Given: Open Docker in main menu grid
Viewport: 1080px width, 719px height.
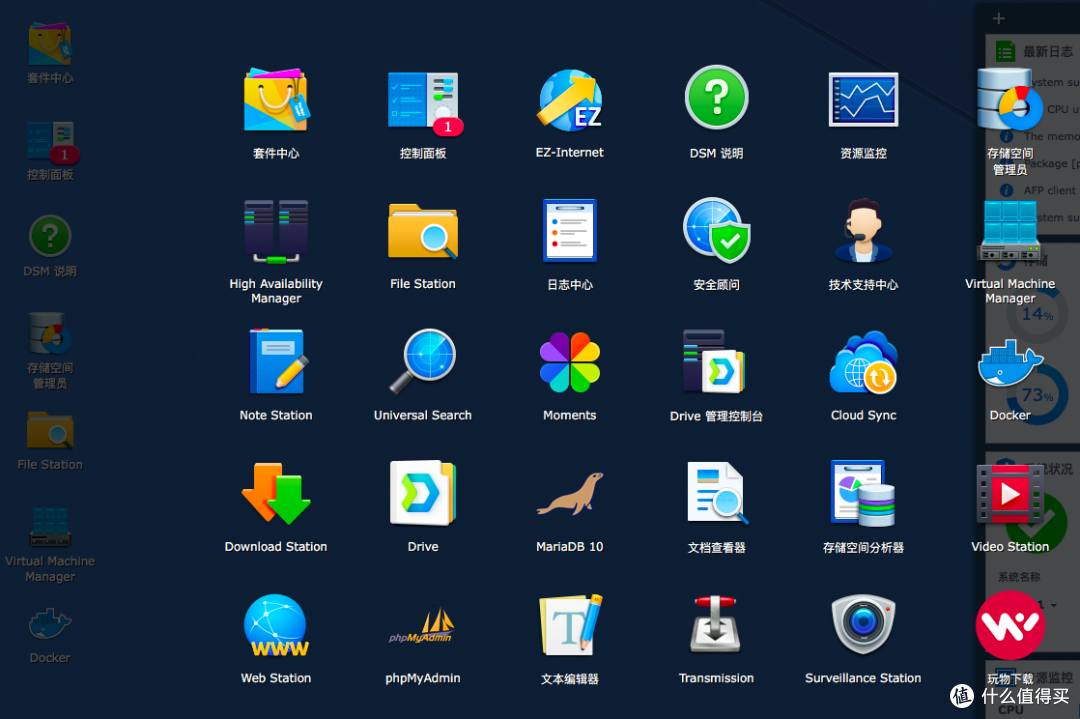Looking at the screenshot, I should tap(1010, 364).
